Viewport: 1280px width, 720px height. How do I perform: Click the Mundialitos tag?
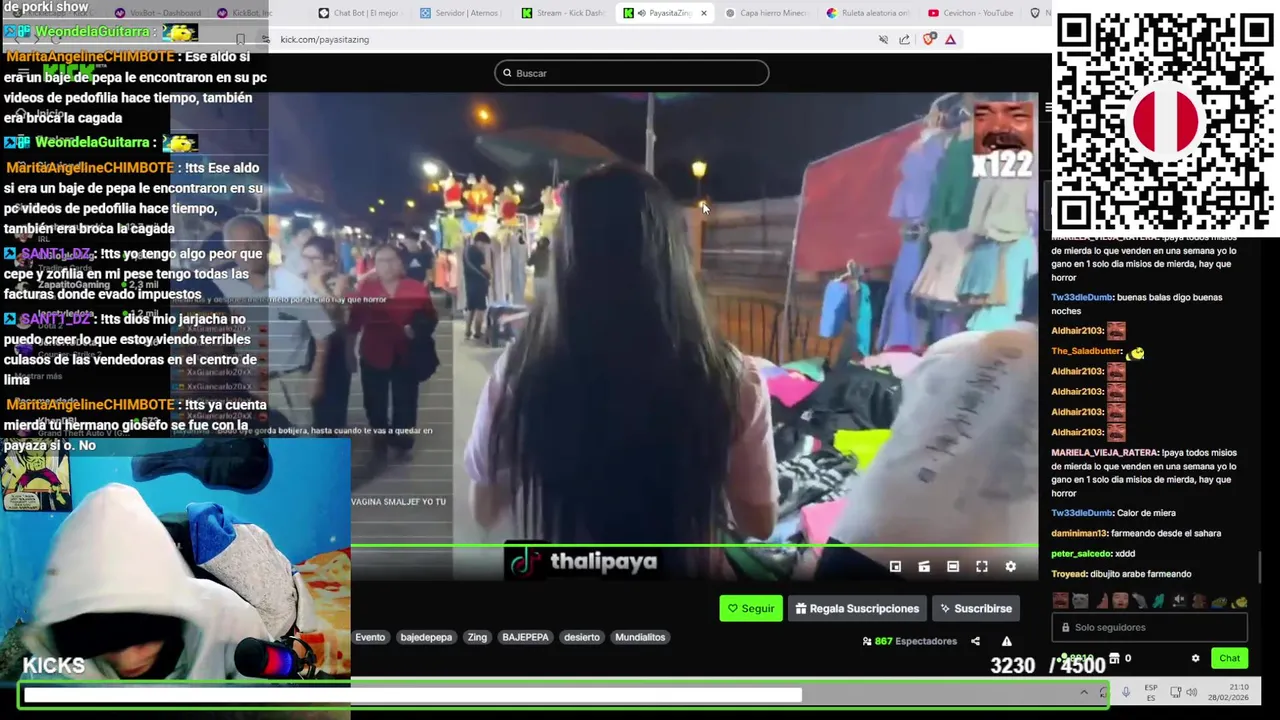pos(640,637)
